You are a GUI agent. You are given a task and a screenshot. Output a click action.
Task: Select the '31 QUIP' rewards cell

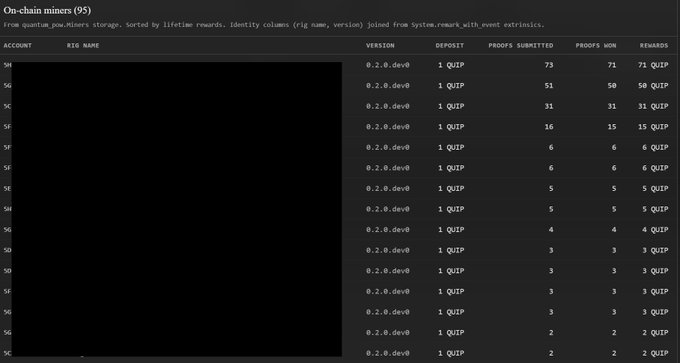coord(653,106)
